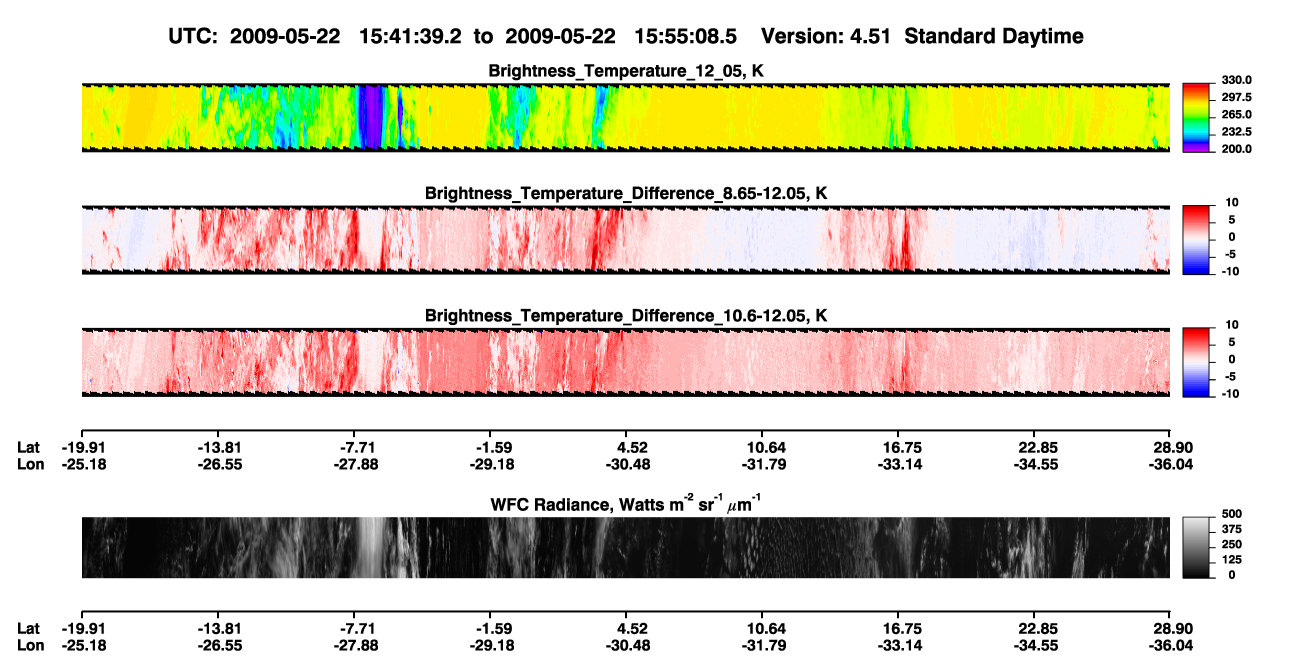
Task: Click the rainbow colorbar for Brightness Temperature 12.05
Action: (1196, 117)
